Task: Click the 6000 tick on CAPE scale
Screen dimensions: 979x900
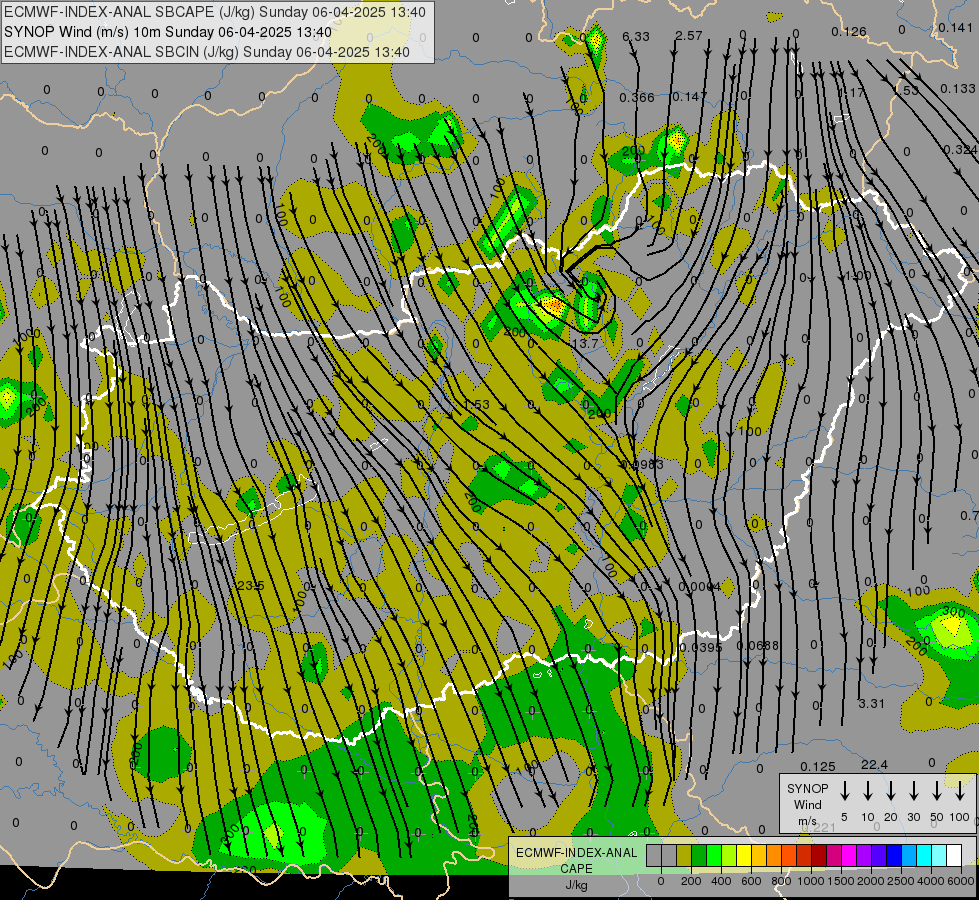Action: 961,881
